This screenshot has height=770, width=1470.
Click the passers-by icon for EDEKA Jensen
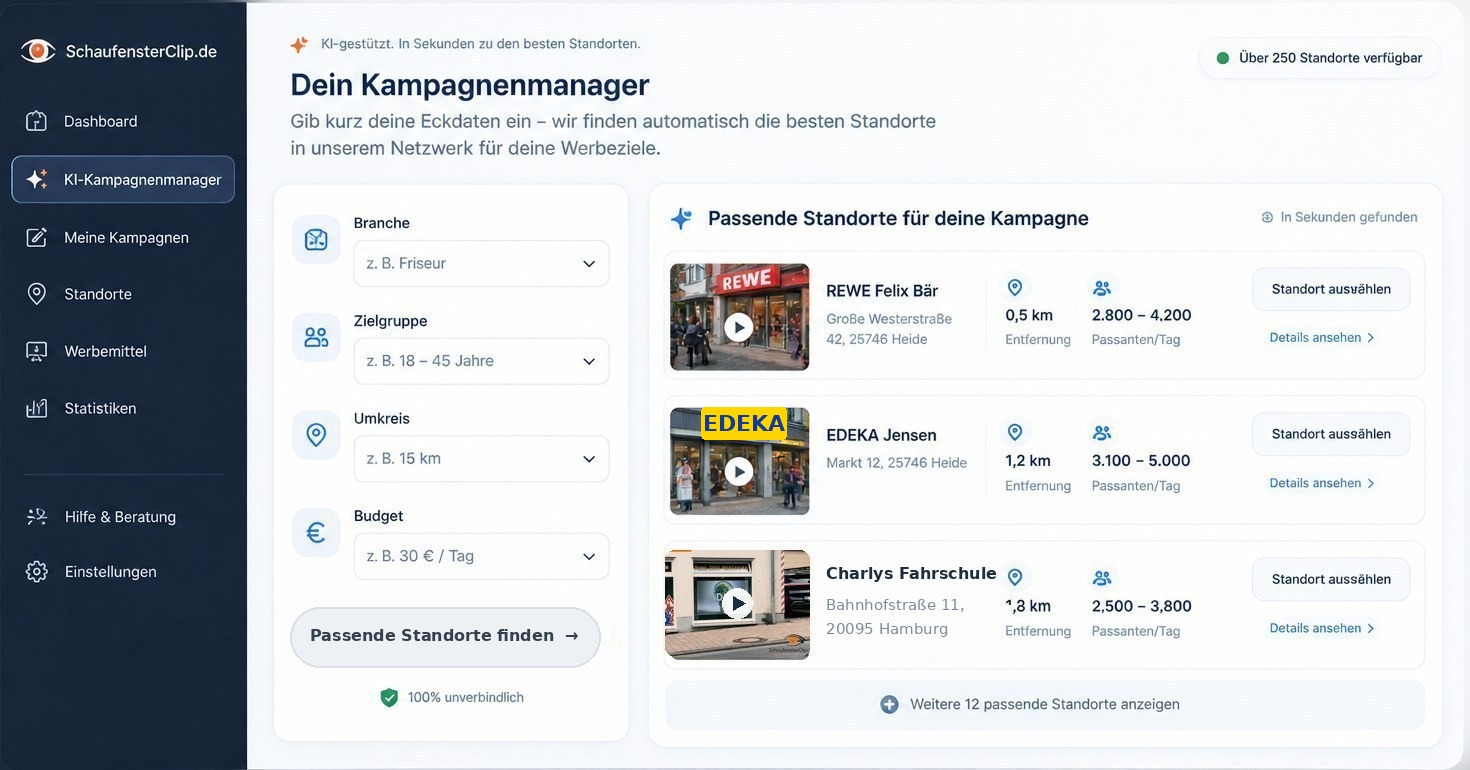tap(1102, 433)
